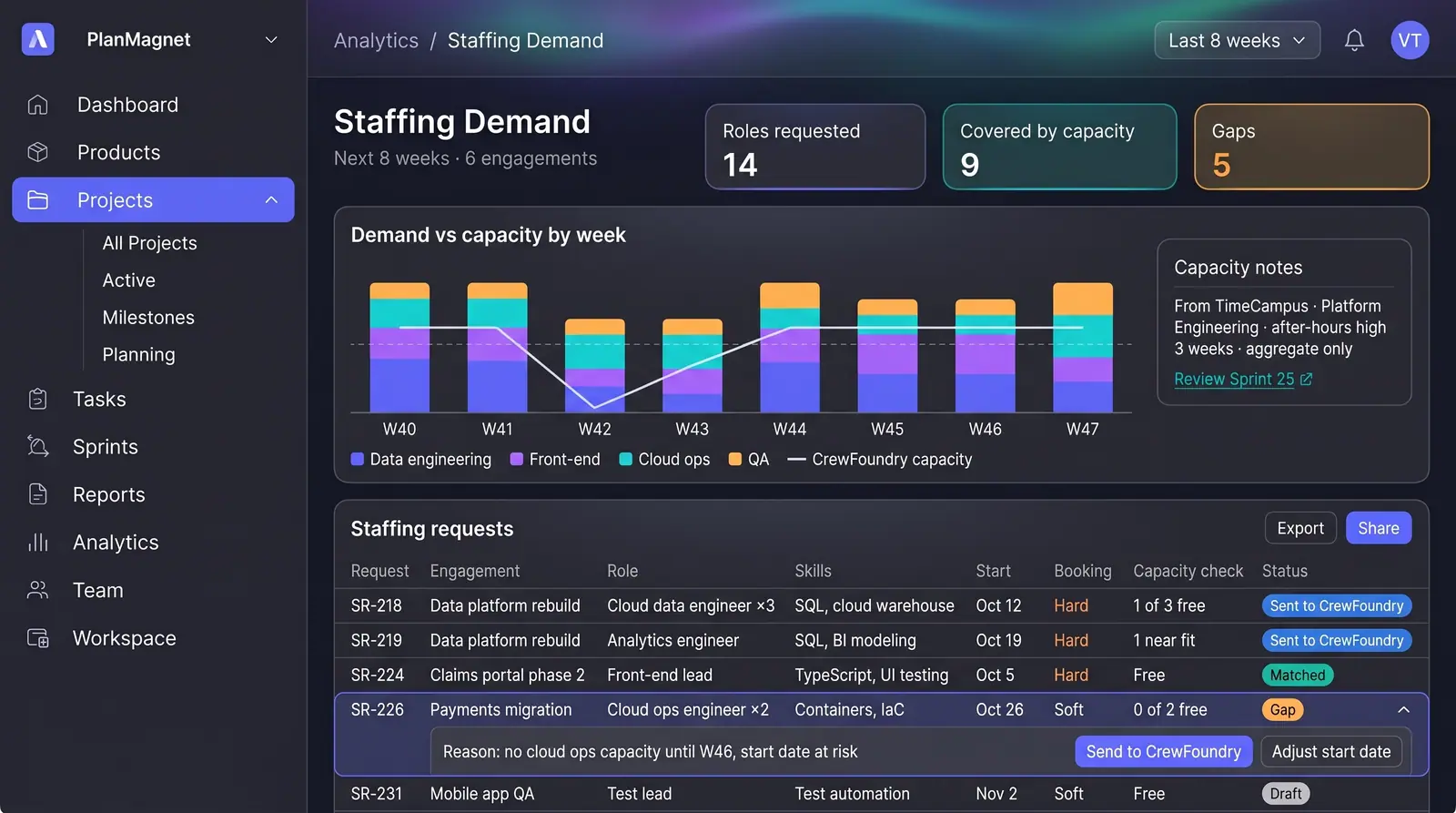Click Payments migration engagement cell
This screenshot has height=813, width=1456.
pyautogui.click(x=500, y=710)
